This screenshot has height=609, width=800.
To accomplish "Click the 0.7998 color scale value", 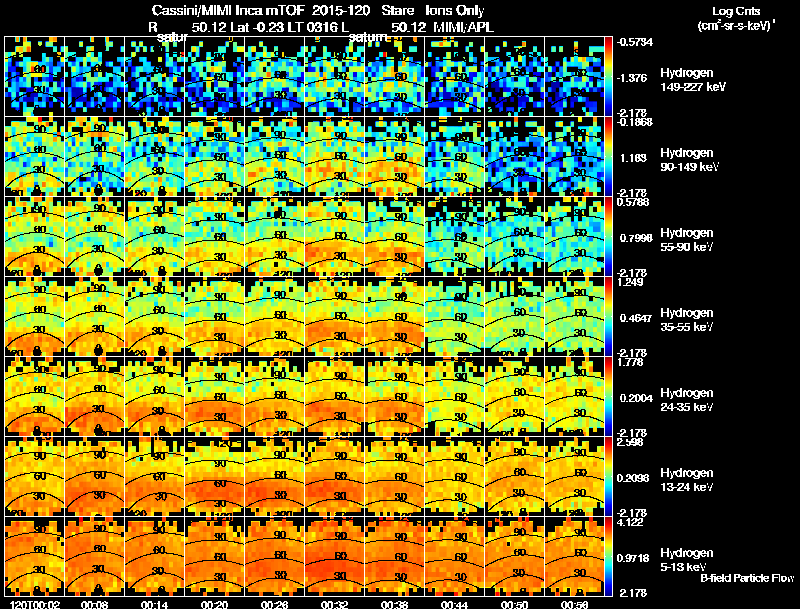I will 636,238.
